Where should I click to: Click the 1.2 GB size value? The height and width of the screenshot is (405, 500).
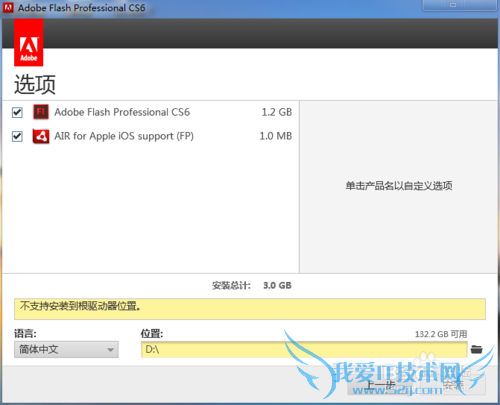coord(277,112)
